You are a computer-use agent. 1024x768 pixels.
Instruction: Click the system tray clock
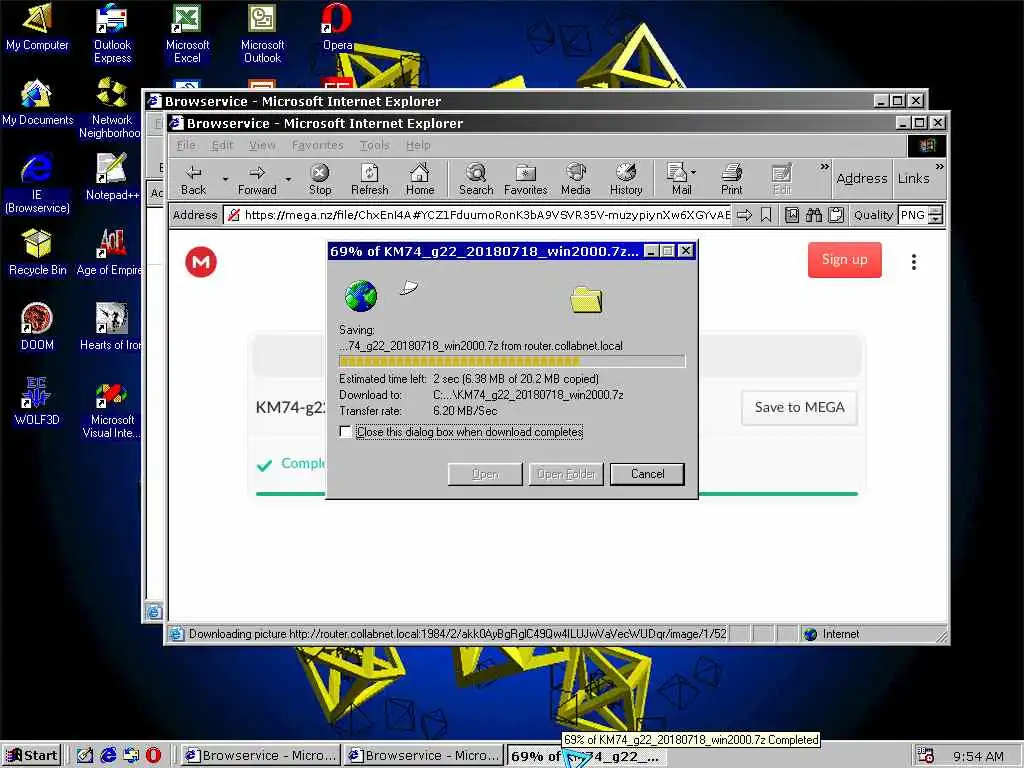click(978, 756)
